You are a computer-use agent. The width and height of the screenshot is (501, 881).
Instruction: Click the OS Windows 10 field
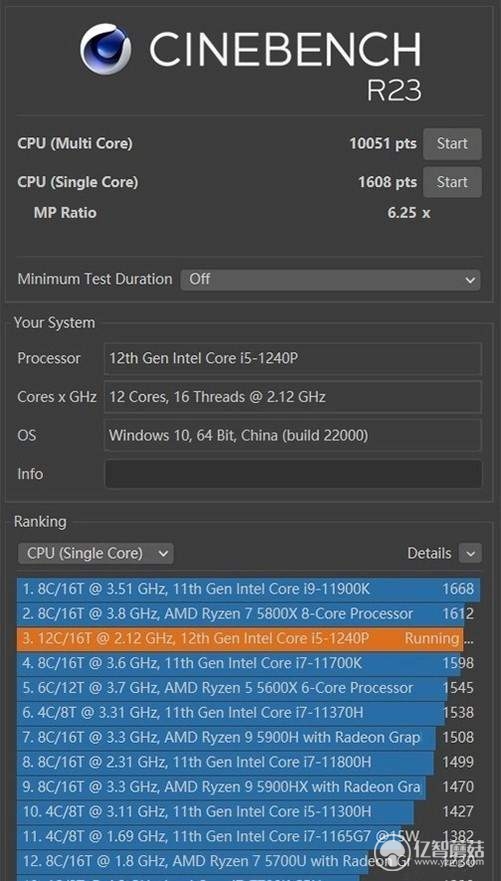tap(293, 435)
